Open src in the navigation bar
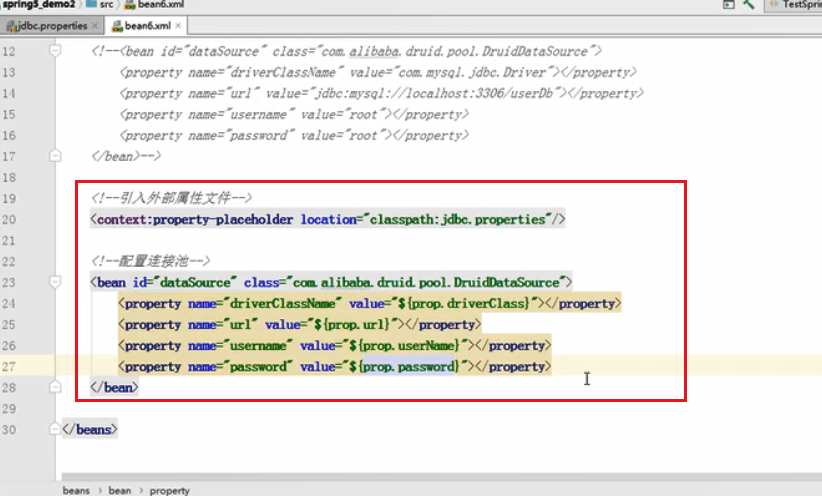Screen dimensions: 822x496 [106, 4]
